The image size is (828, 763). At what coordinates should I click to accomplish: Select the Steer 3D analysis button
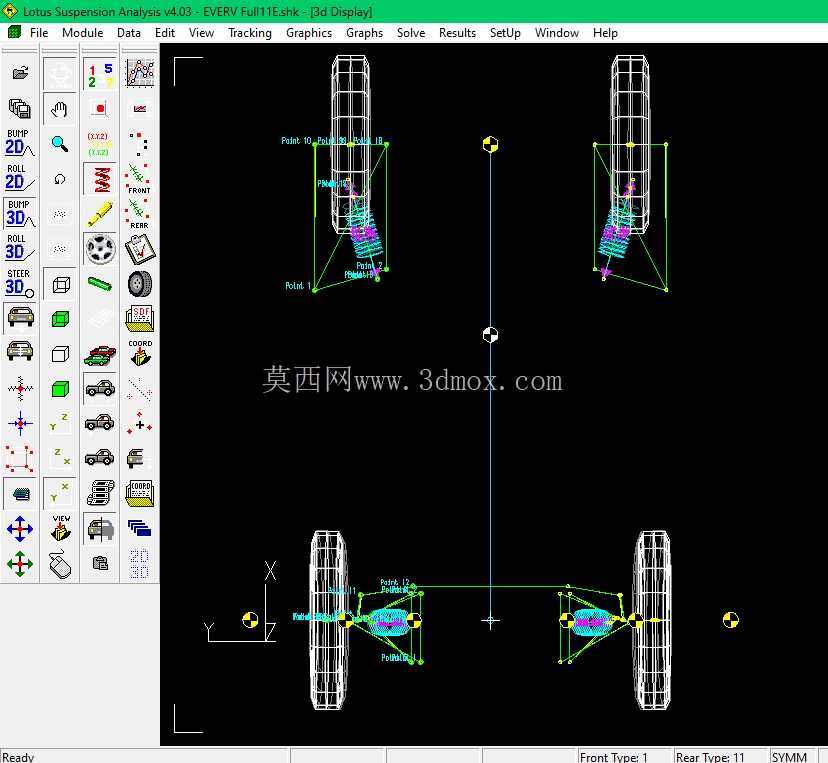(20, 284)
